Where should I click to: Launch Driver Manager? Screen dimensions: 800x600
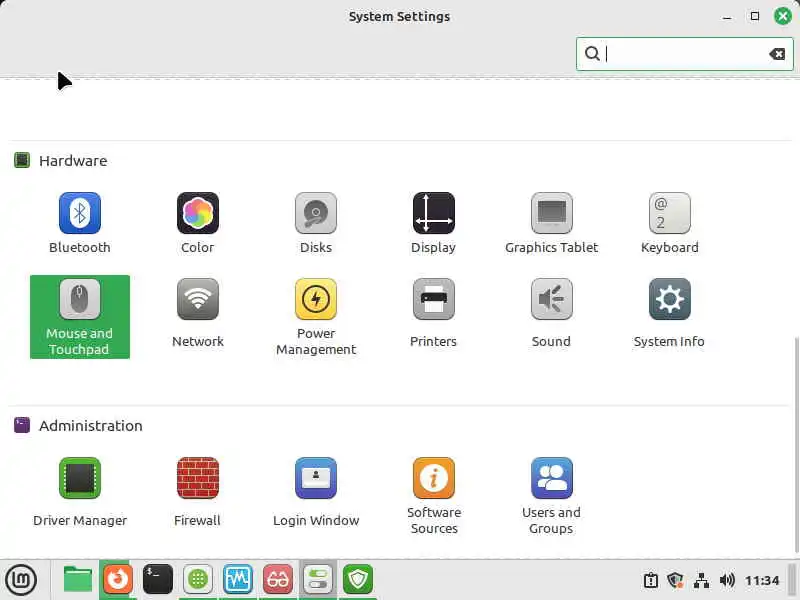[80, 495]
